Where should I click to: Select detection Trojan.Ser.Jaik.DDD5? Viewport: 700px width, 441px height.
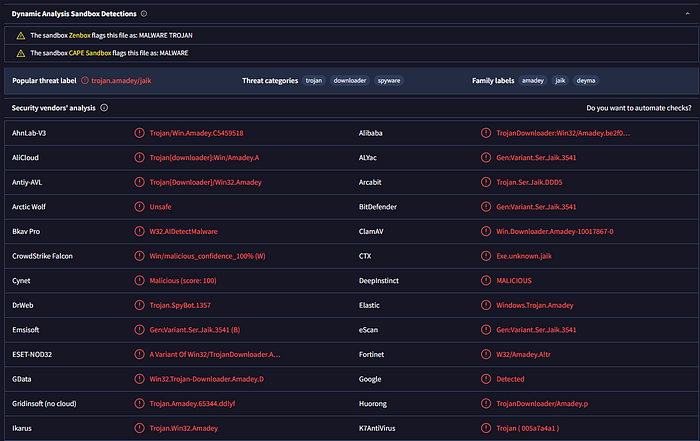529,182
